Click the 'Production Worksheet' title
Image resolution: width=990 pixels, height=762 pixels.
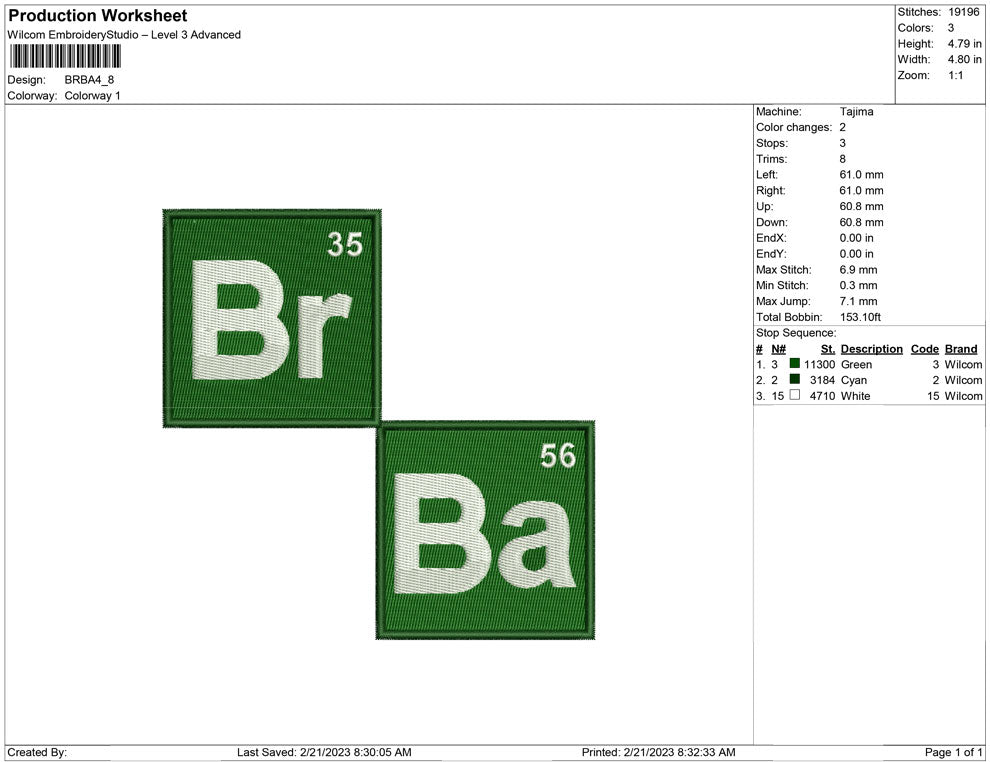(x=98, y=16)
